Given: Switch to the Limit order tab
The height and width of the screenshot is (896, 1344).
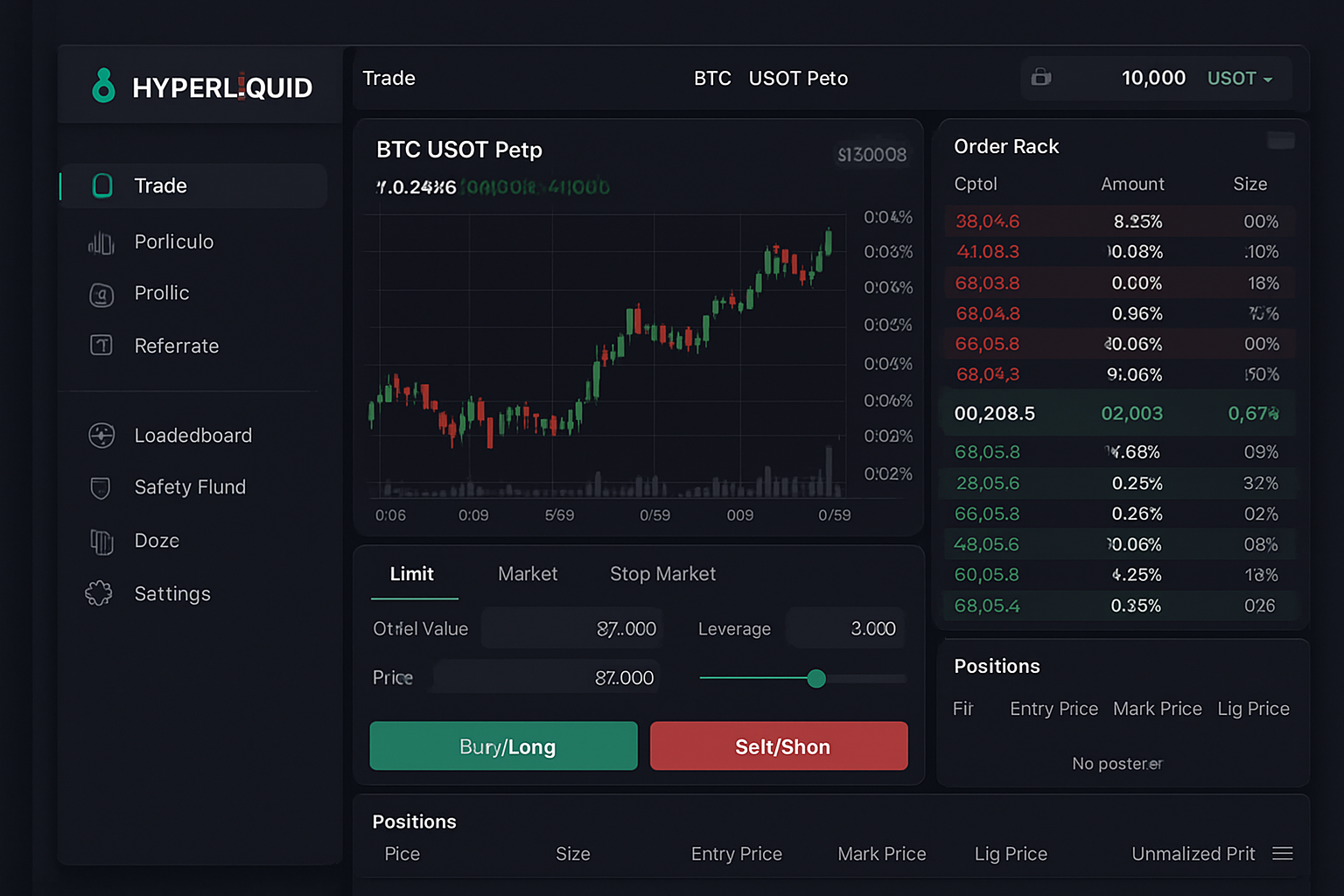Looking at the screenshot, I should click(x=412, y=574).
